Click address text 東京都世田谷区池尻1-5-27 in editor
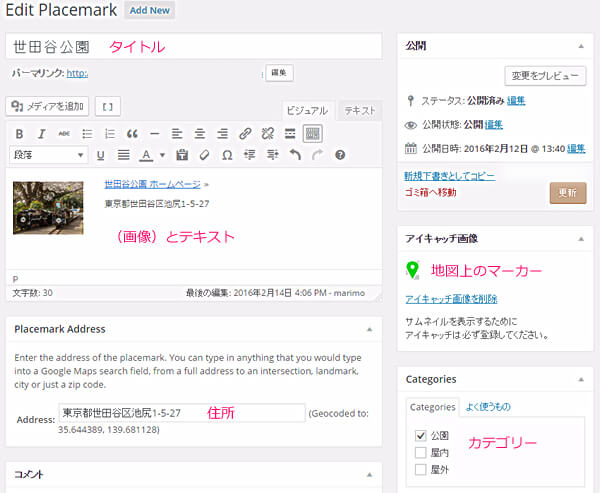 [x=157, y=204]
